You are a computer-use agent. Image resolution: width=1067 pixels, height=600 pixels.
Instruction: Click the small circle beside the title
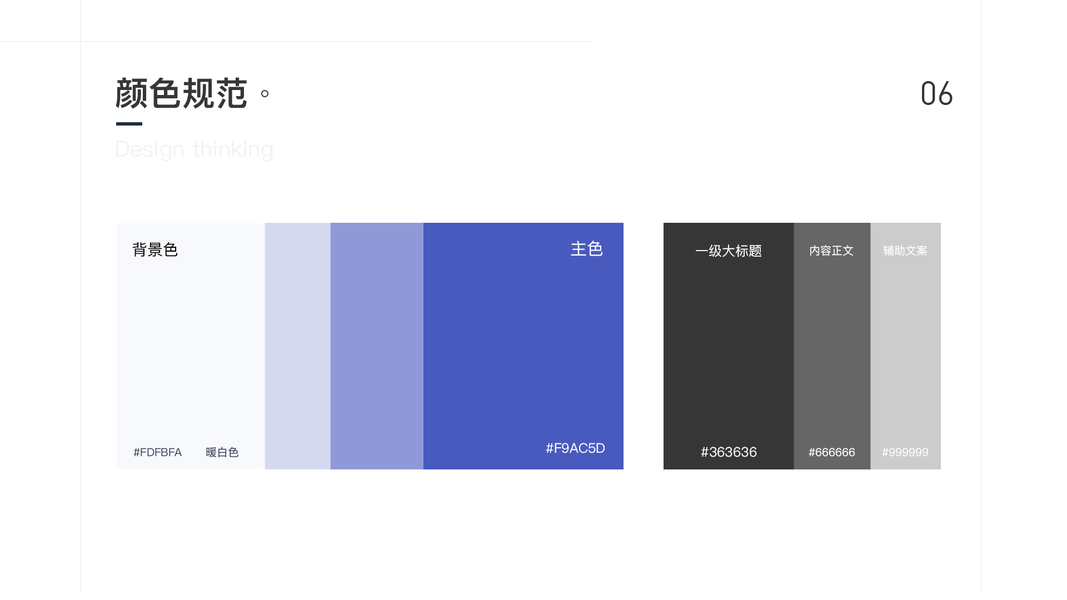(x=265, y=94)
